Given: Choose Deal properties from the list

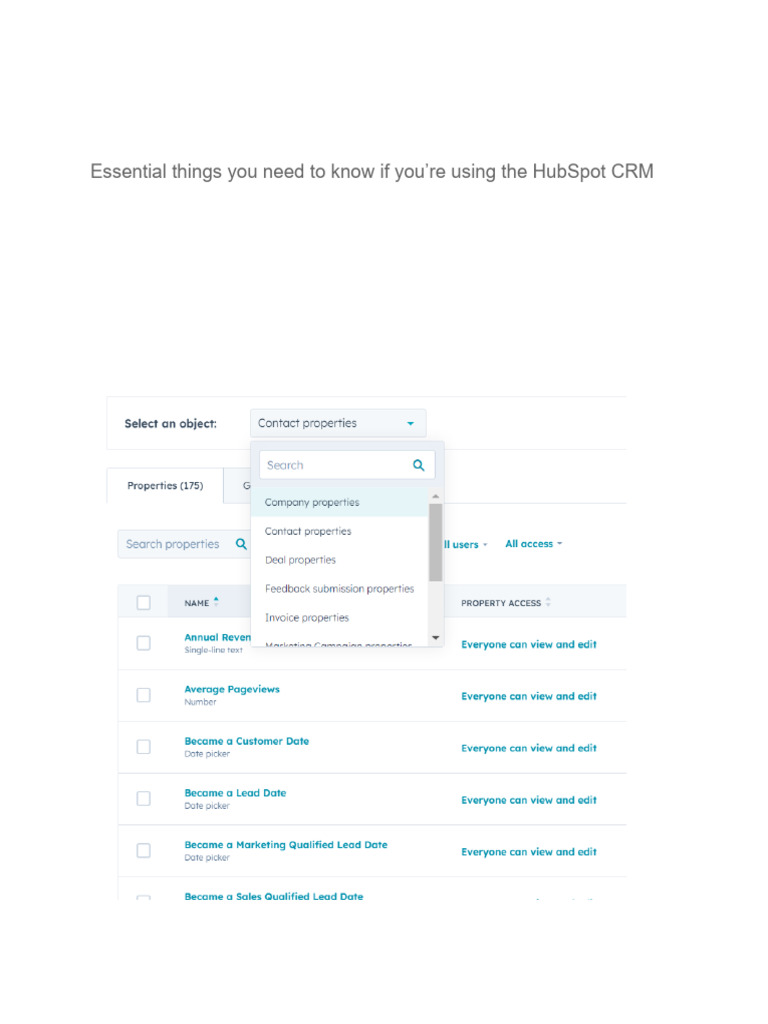Looking at the screenshot, I should (x=300, y=560).
